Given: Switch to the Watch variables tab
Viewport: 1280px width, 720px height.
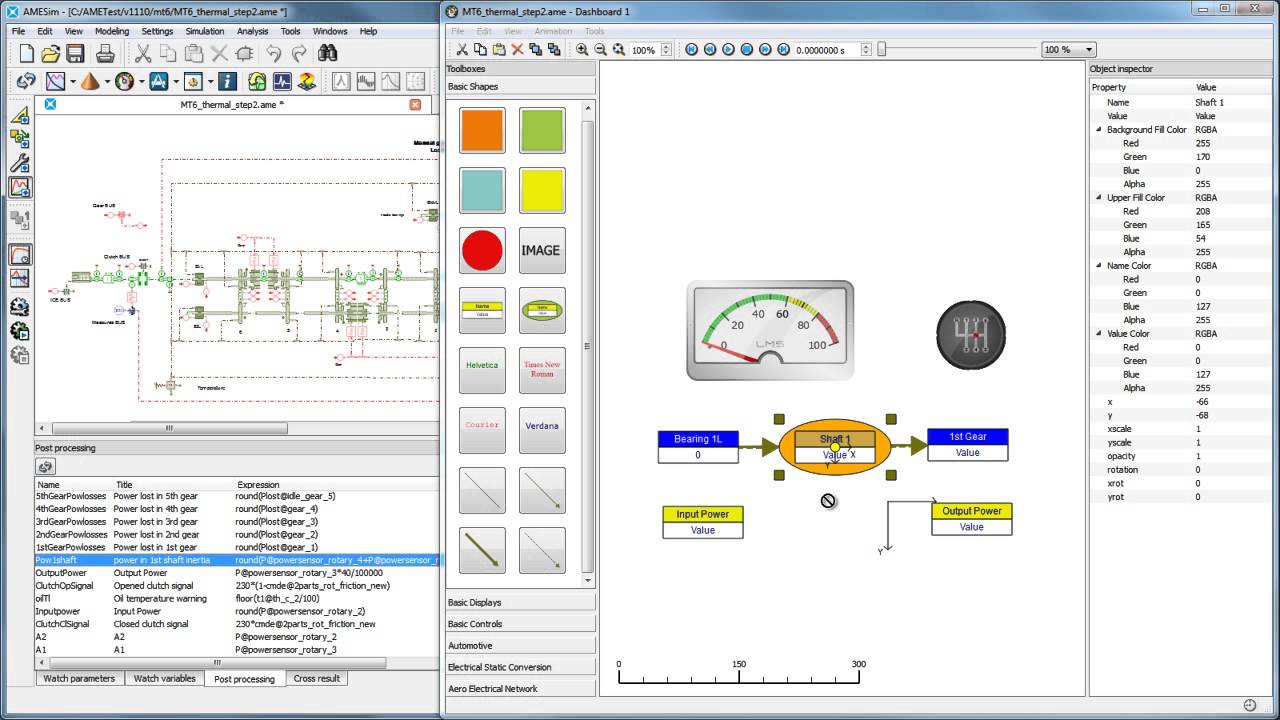Looking at the screenshot, I should point(165,678).
